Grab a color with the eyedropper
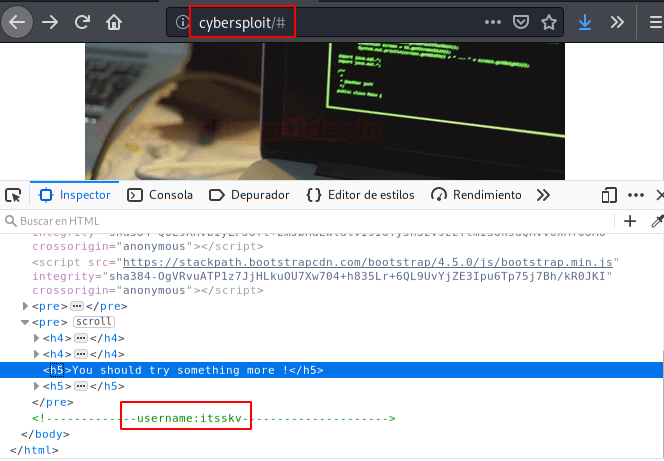 click(657, 221)
